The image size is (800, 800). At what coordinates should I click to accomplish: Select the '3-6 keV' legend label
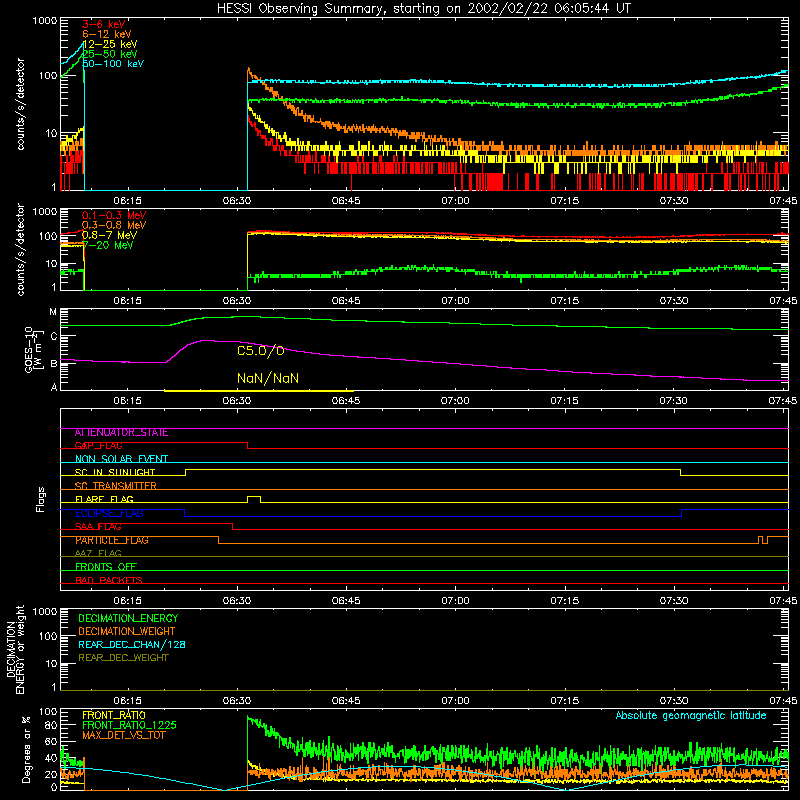coord(104,24)
